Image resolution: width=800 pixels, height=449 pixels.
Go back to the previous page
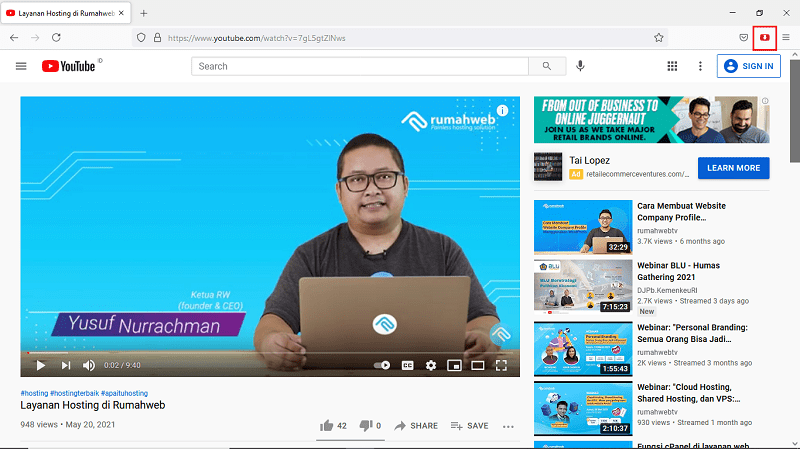14,38
